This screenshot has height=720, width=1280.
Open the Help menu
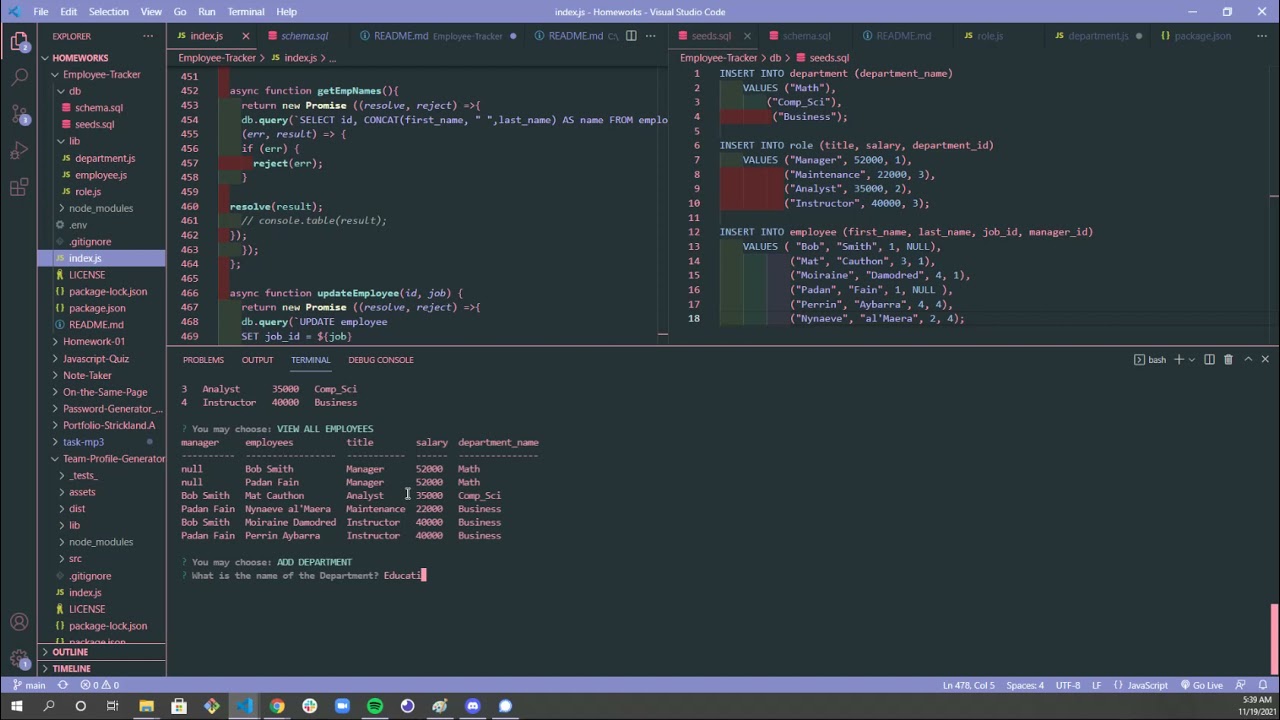click(286, 12)
